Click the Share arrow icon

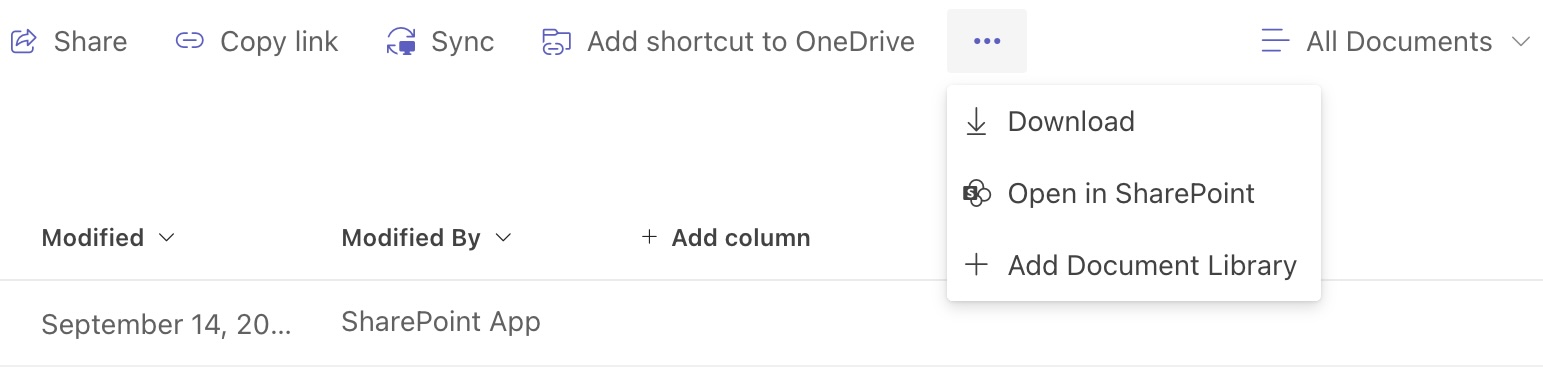tap(23, 41)
